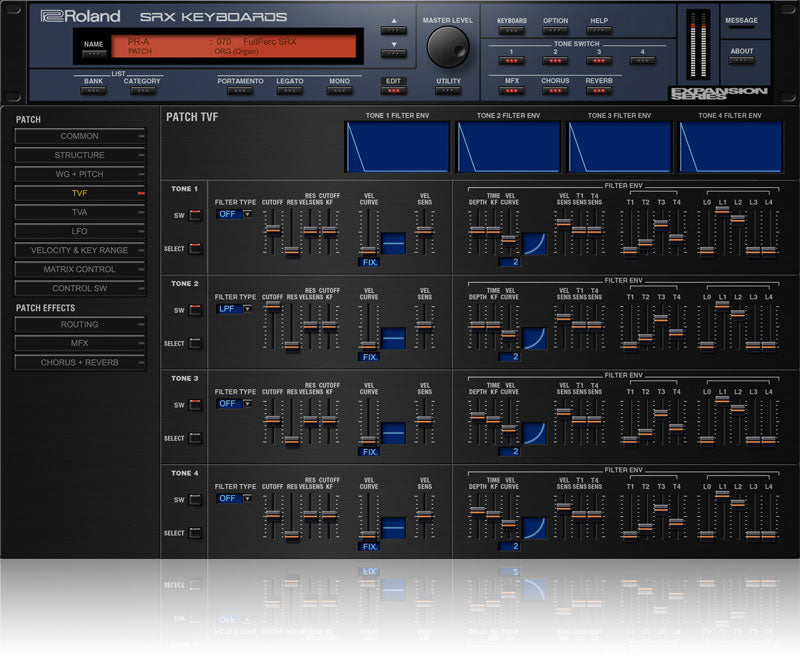
Task: Toggle the Tone 1 SW button
Action: (195, 215)
